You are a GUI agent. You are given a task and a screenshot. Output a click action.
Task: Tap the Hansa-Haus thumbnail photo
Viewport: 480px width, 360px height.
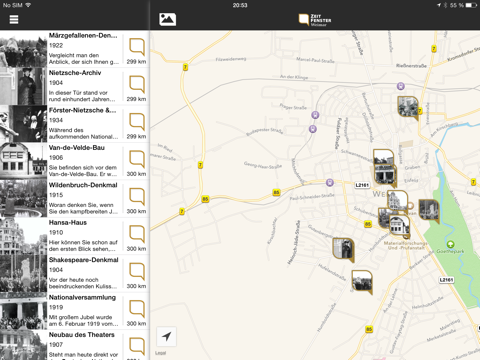click(23, 236)
